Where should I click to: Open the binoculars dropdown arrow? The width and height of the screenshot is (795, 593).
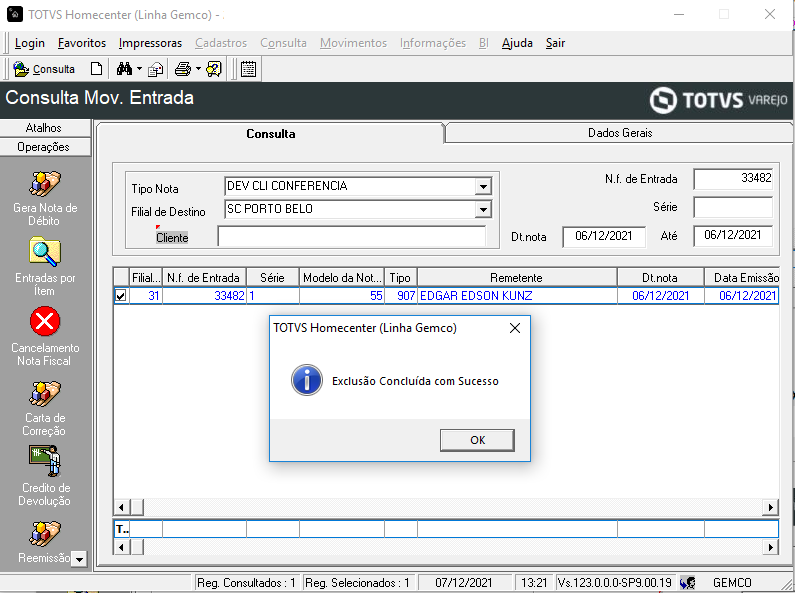pyautogui.click(x=139, y=69)
